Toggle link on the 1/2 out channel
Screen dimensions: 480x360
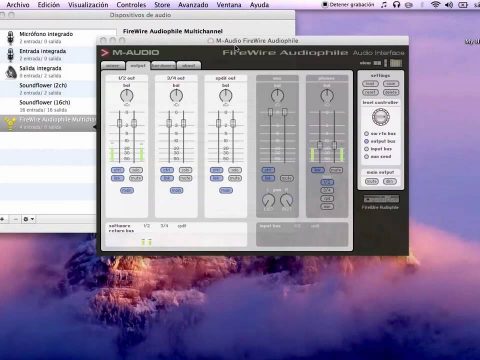tap(117, 178)
